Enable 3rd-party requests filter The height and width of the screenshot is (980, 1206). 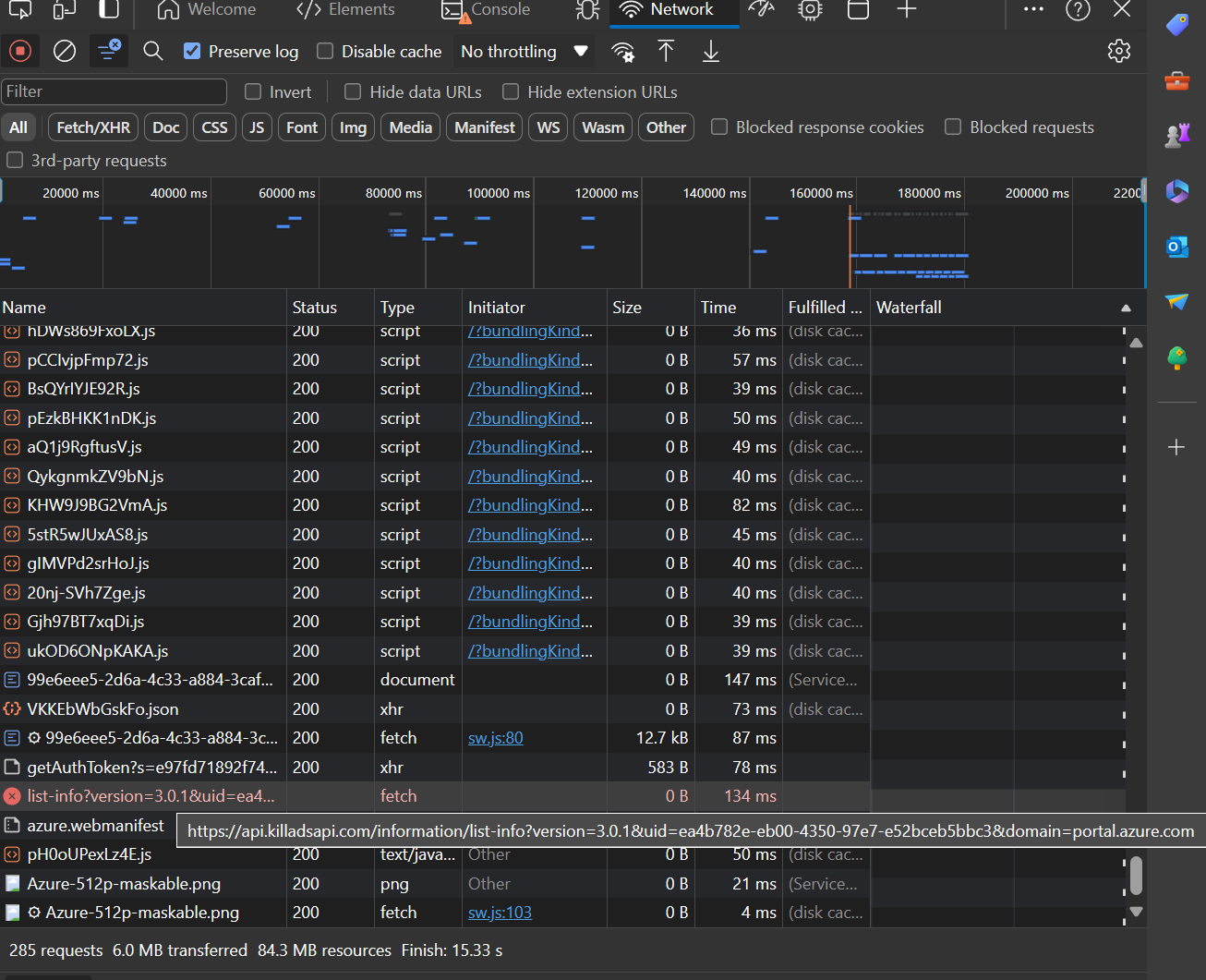(15, 160)
